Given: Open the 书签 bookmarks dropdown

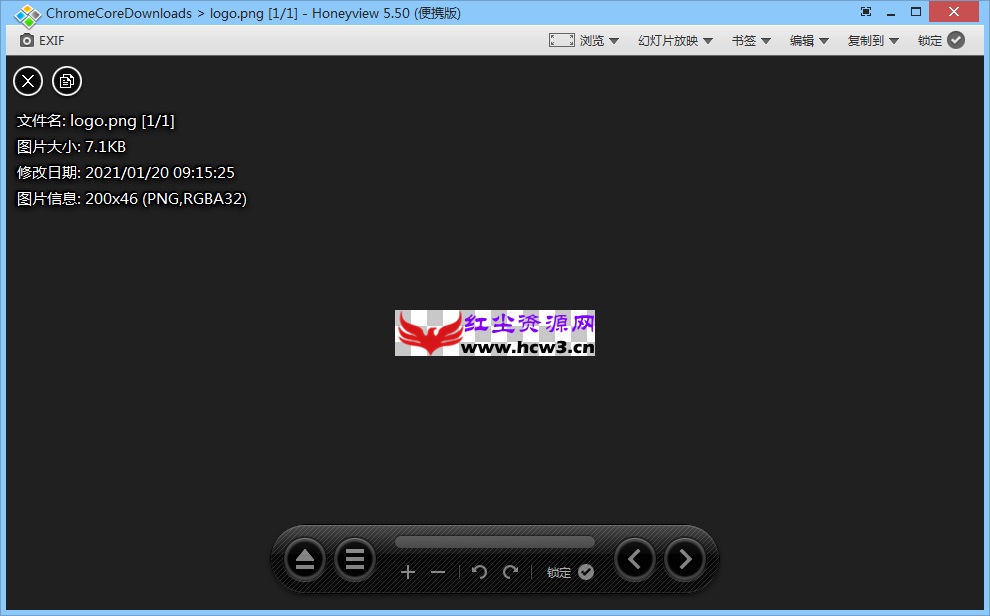Looking at the screenshot, I should point(751,40).
